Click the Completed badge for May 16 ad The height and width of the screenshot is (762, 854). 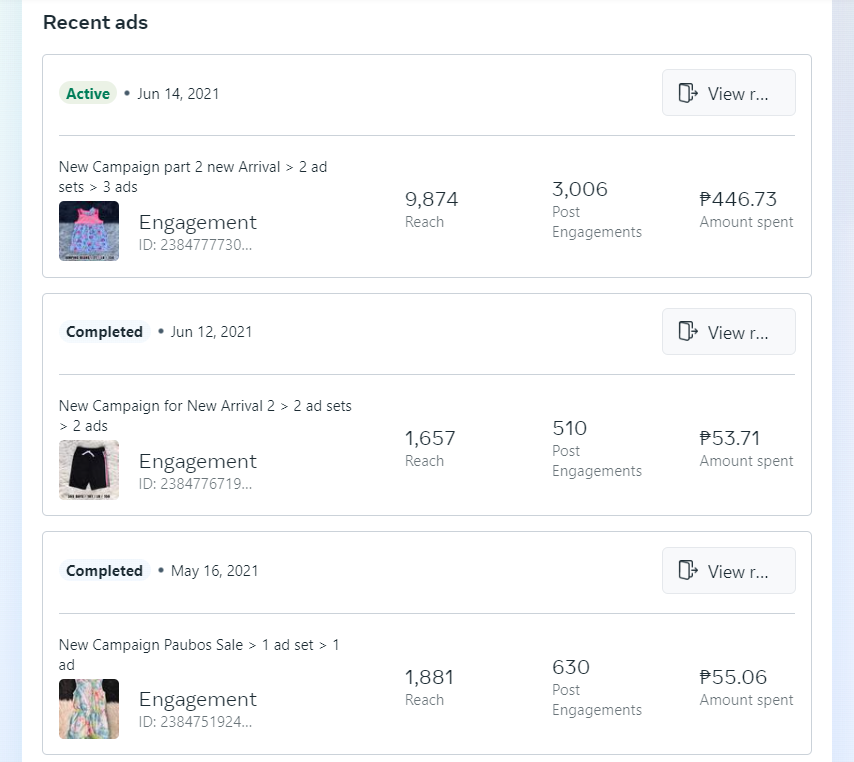pyautogui.click(x=104, y=571)
